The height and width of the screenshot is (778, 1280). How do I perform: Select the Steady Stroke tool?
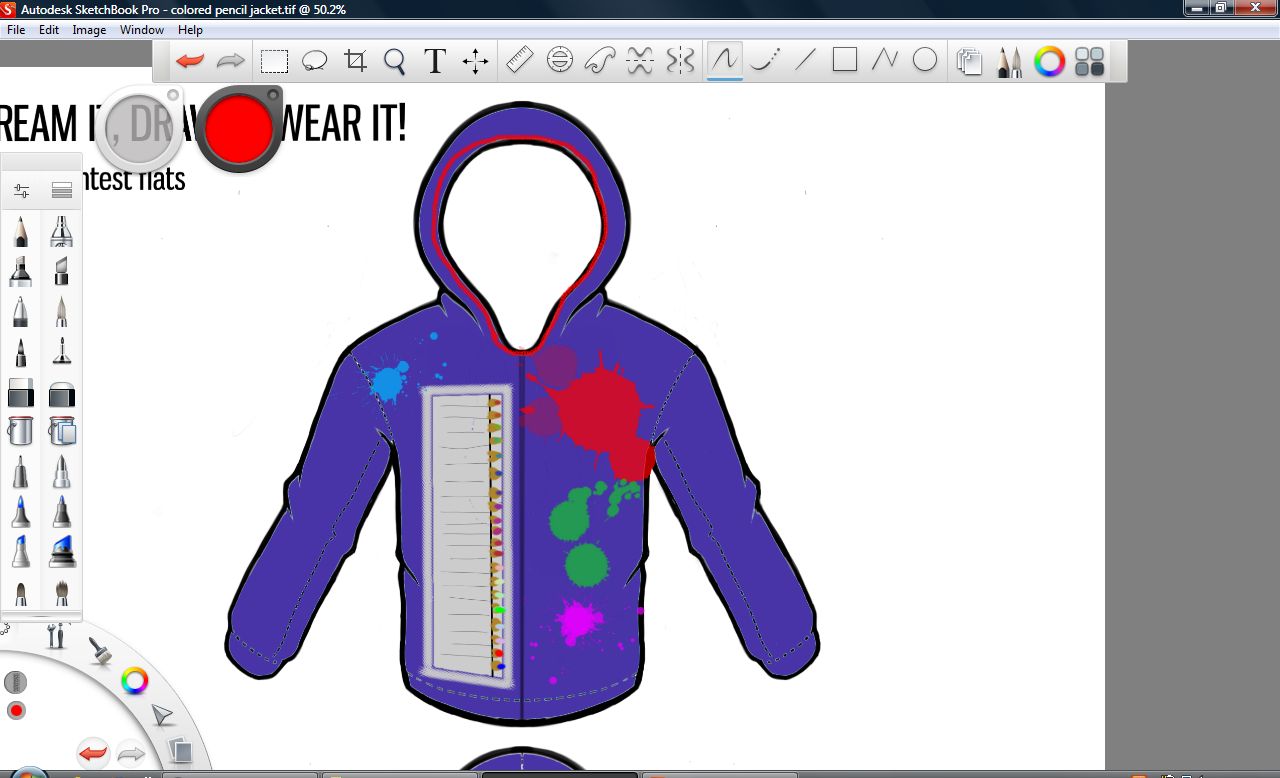[x=765, y=61]
